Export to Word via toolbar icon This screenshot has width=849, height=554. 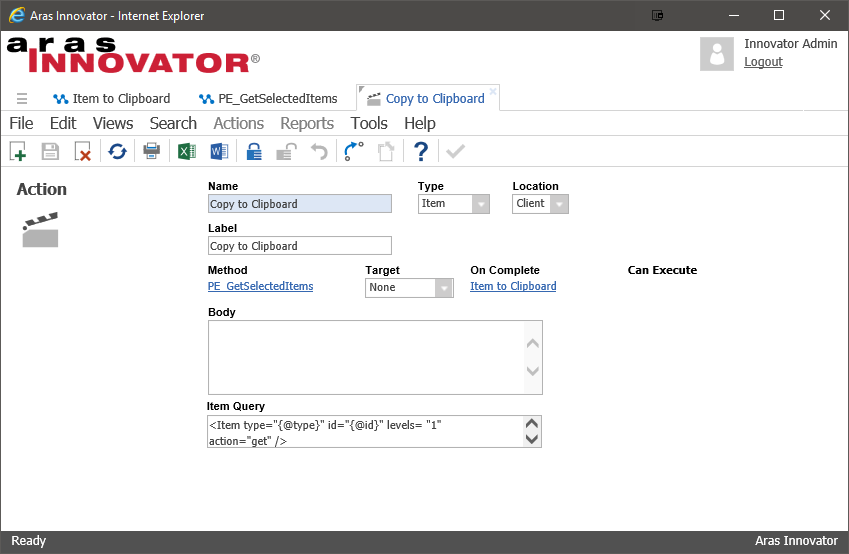(219, 152)
